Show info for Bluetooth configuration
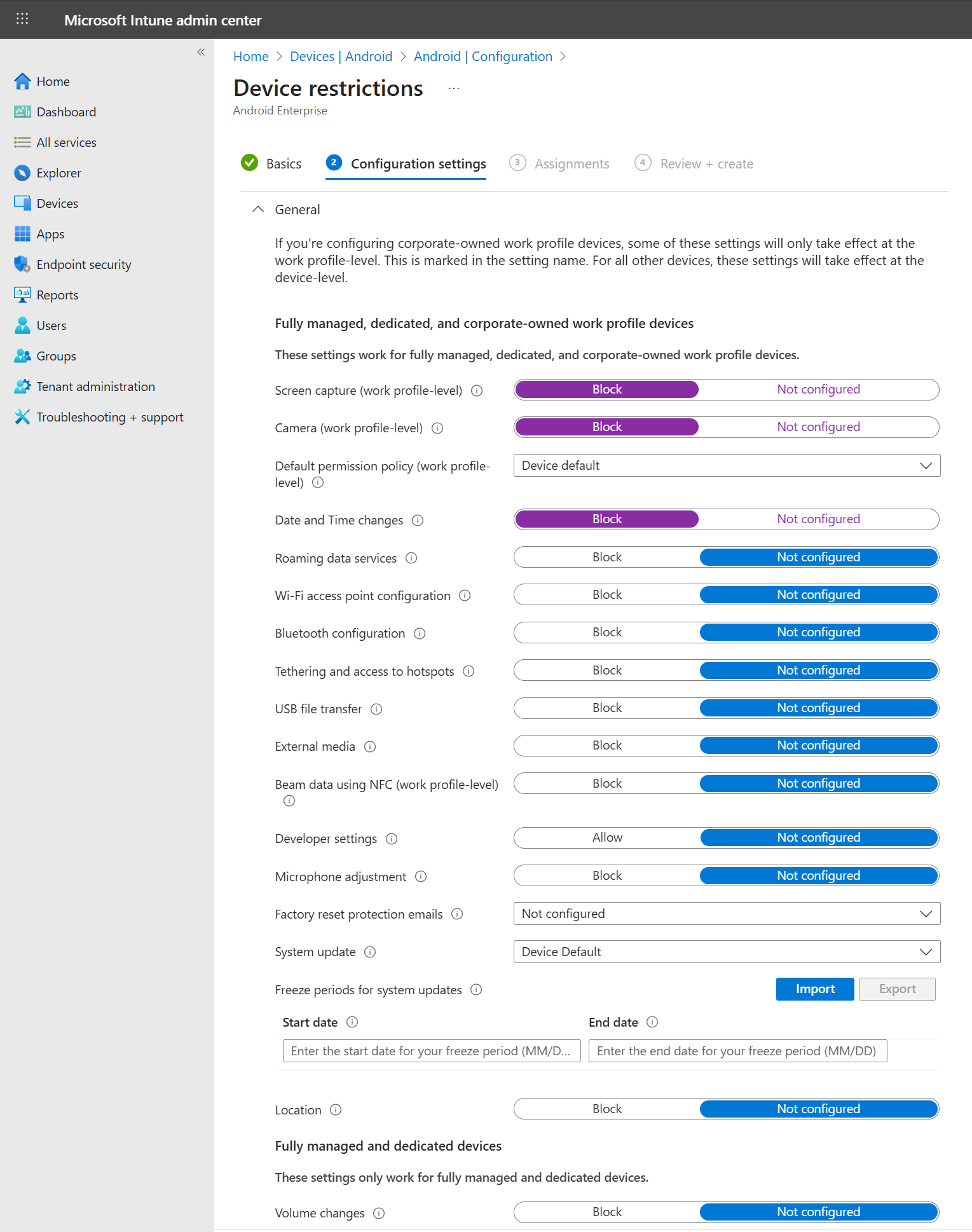The image size is (972, 1232). pos(420,634)
